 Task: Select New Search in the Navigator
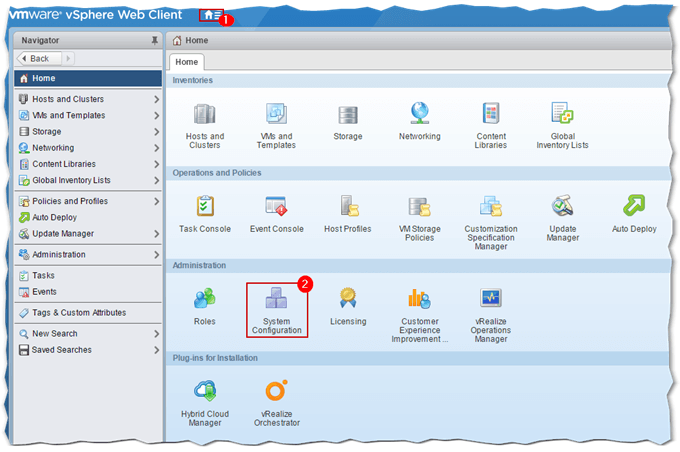point(88,334)
